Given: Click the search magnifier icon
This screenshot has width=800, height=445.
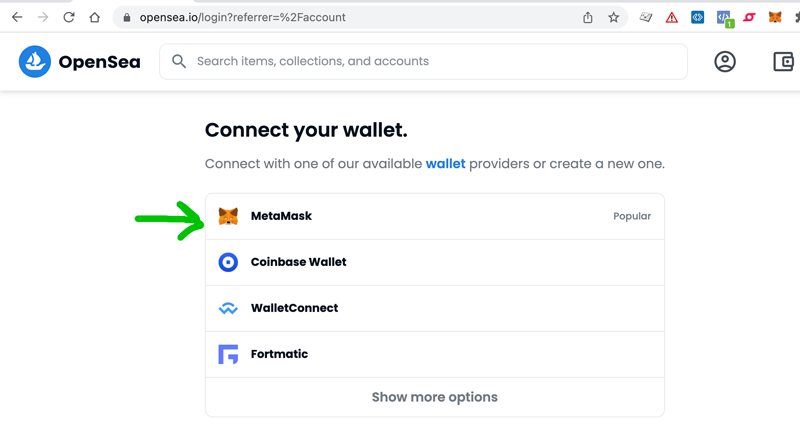Looking at the screenshot, I should pos(179,61).
